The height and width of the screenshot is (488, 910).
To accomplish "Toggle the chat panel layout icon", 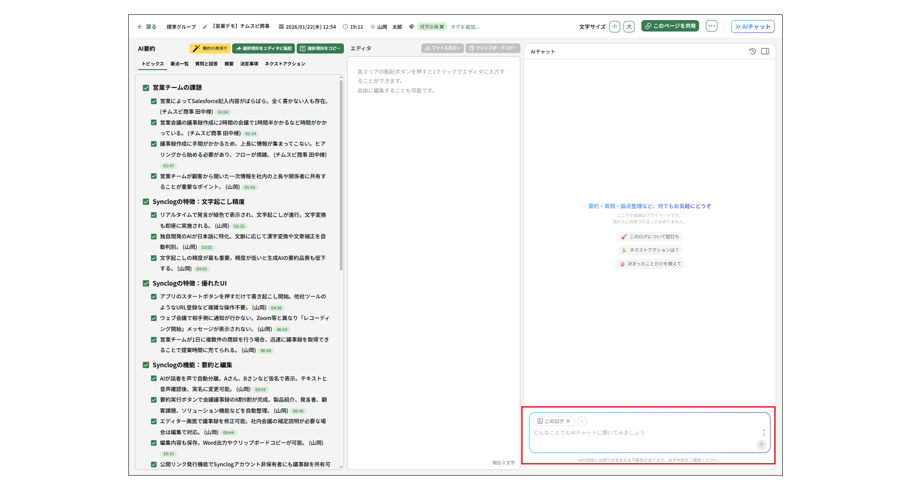I will pyautogui.click(x=765, y=51).
